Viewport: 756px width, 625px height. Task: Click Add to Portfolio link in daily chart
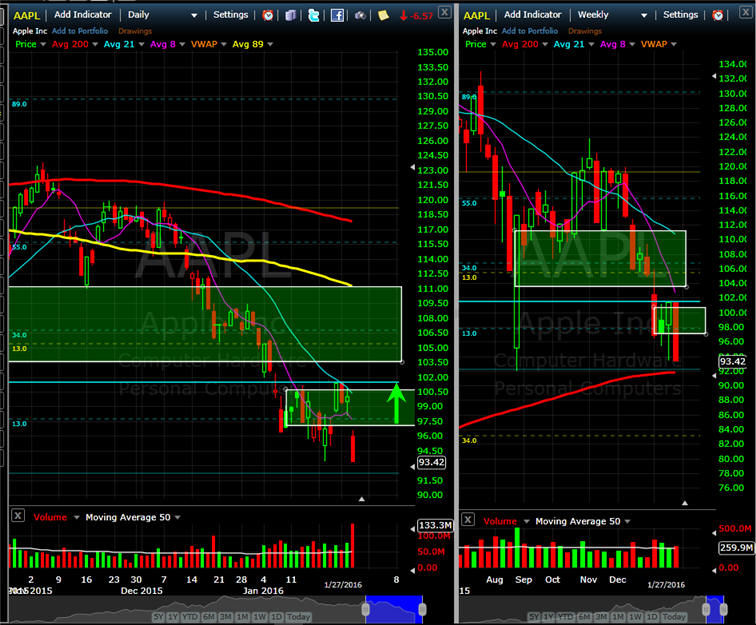click(x=75, y=30)
